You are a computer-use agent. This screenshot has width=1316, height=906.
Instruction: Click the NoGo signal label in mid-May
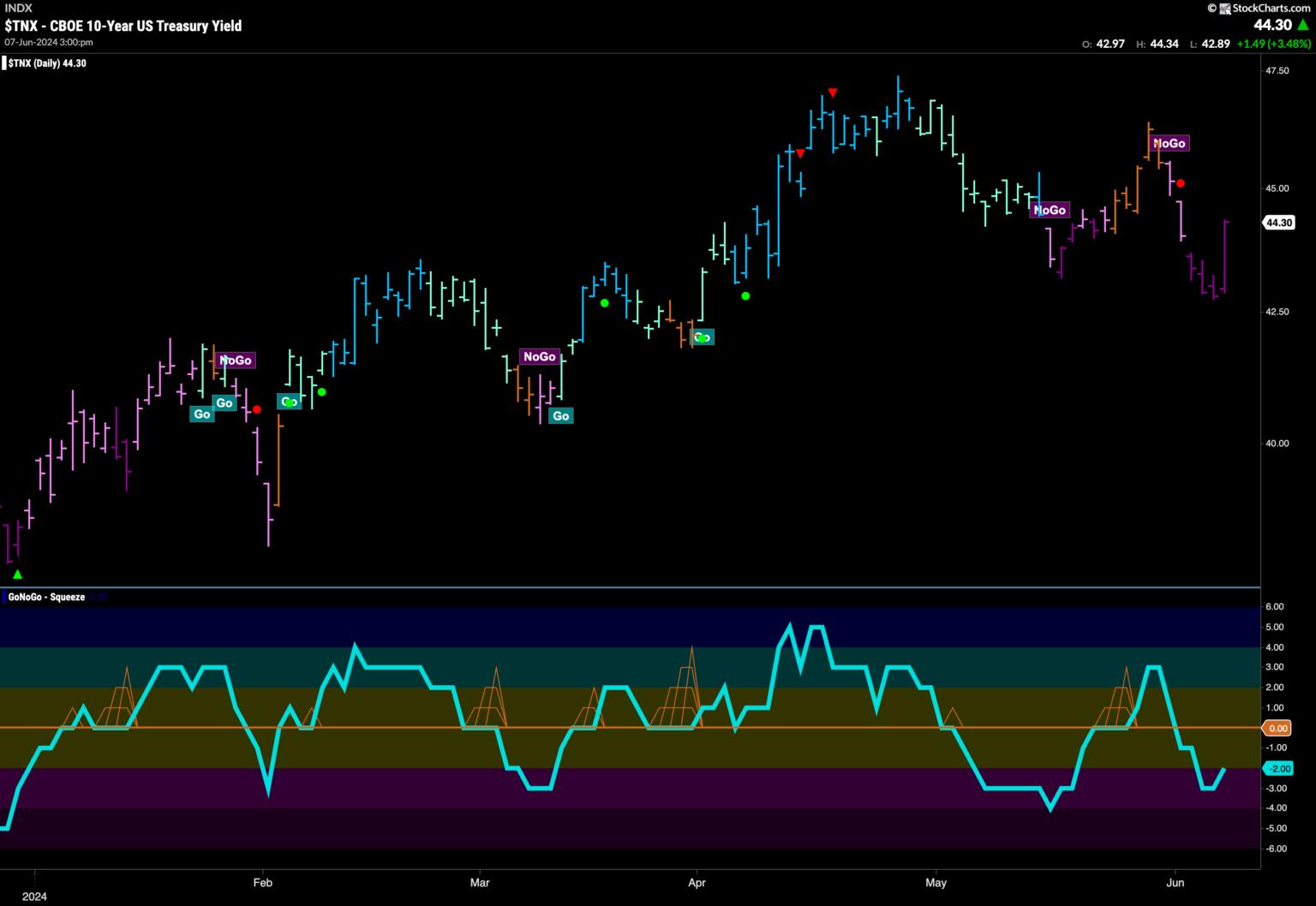point(1050,210)
